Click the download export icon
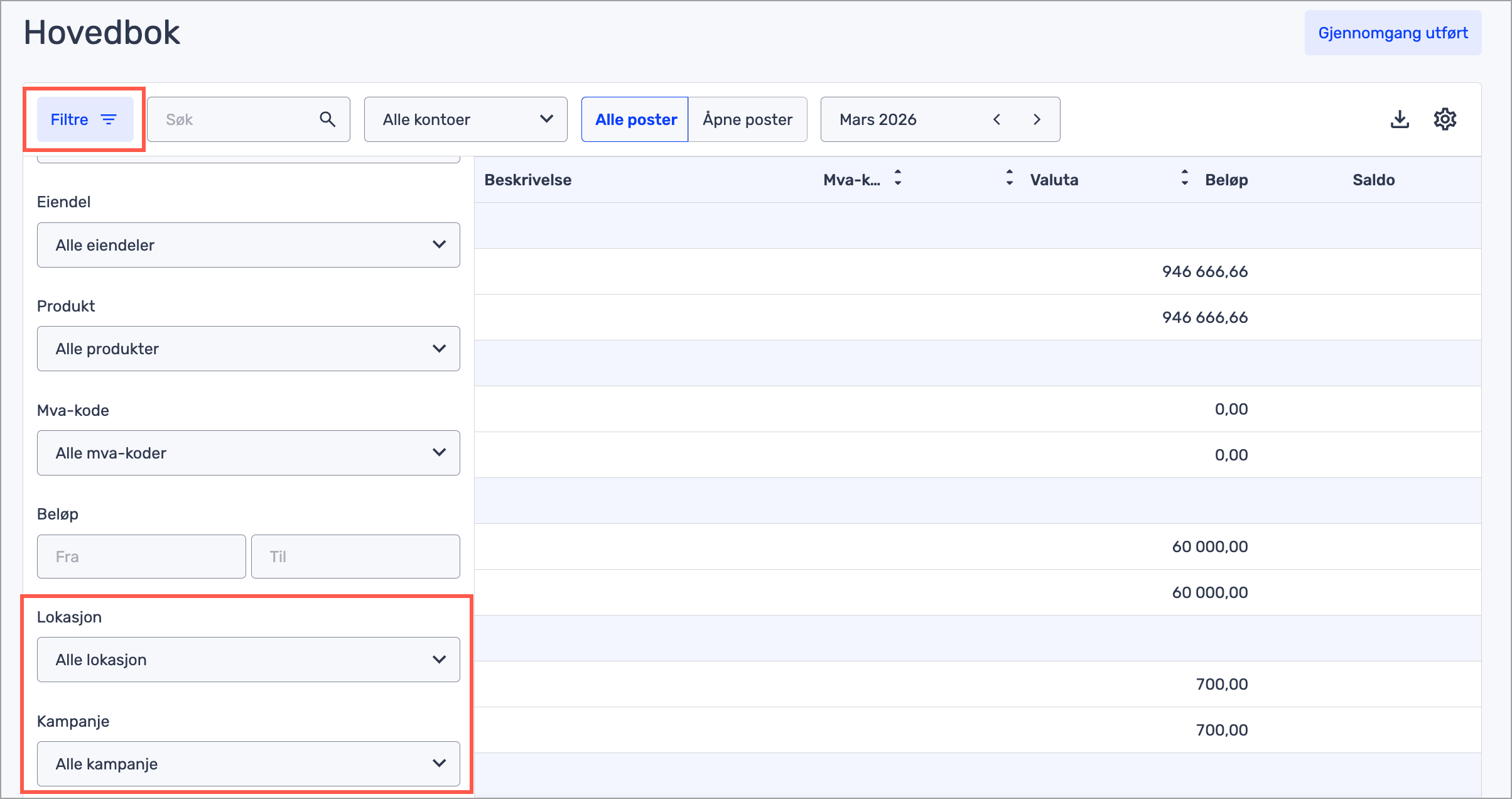 [1400, 119]
